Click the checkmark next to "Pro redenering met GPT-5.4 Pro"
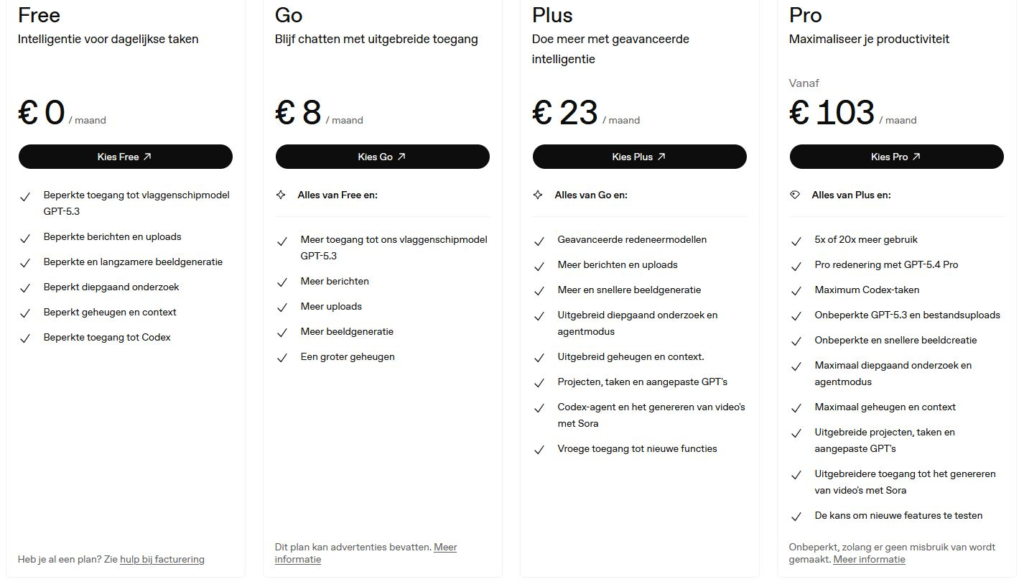The height and width of the screenshot is (582, 1024). pyautogui.click(x=795, y=266)
